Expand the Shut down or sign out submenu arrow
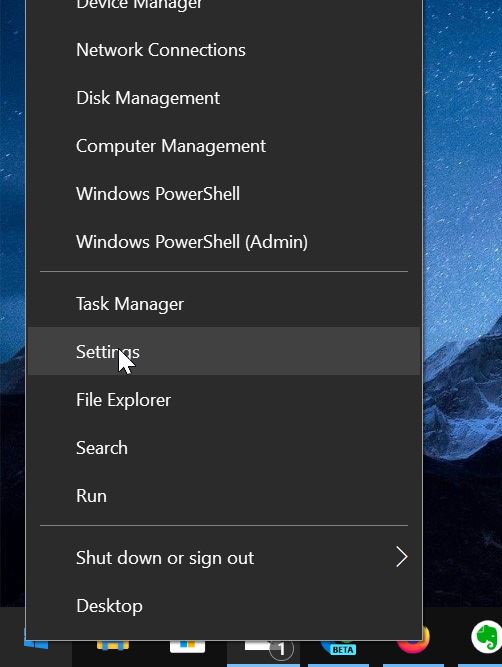Screen dimensions: 502x667 pyautogui.click(x=402, y=557)
